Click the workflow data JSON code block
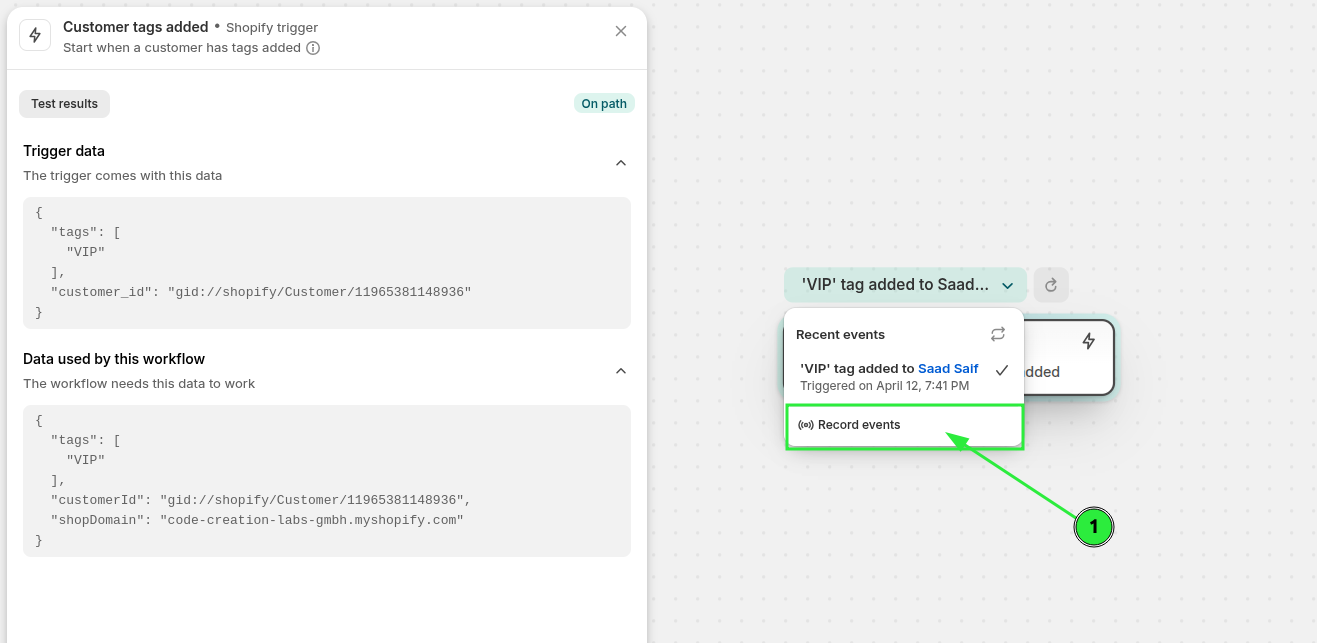 (x=327, y=481)
